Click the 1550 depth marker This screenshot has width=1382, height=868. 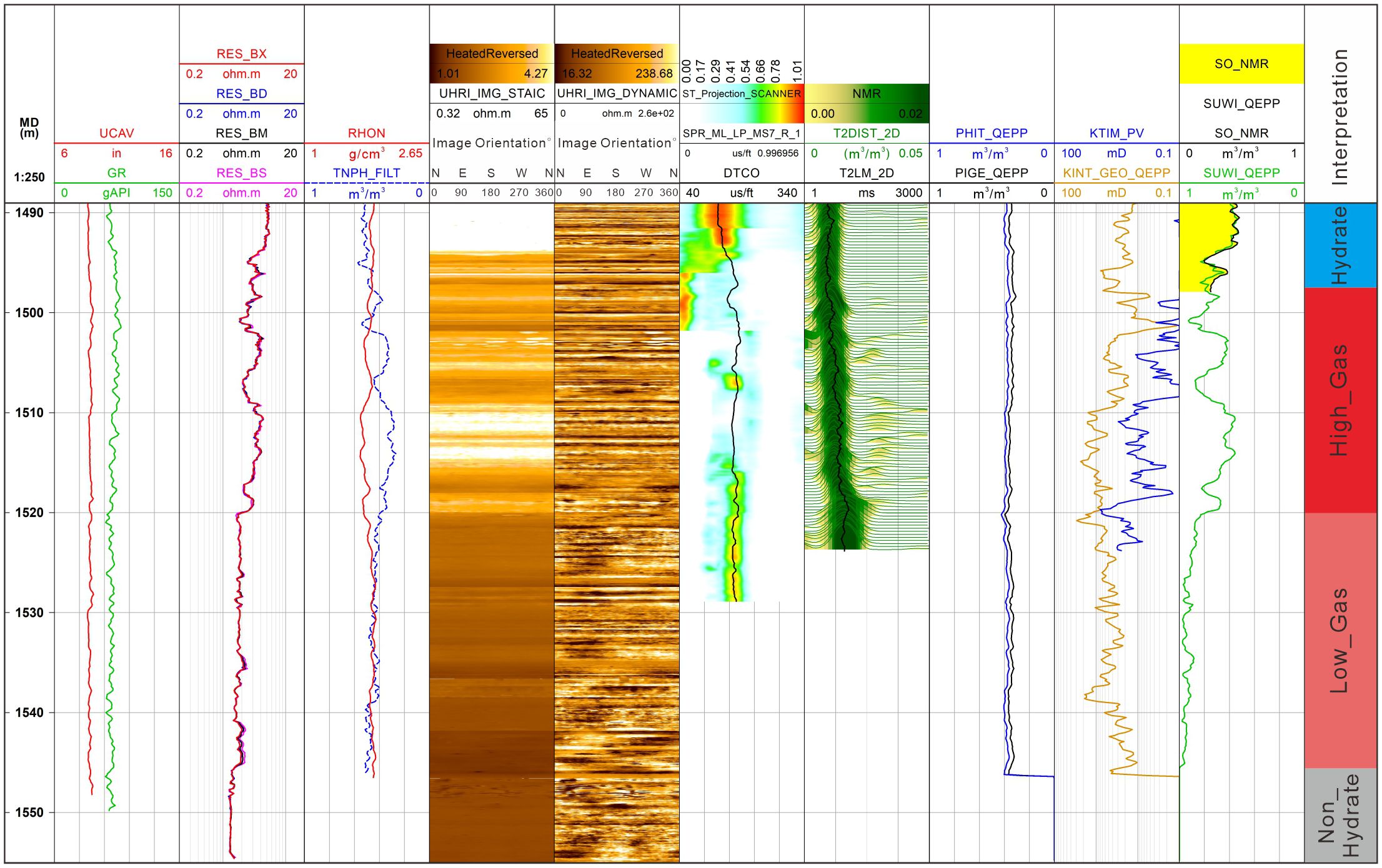coord(29,812)
